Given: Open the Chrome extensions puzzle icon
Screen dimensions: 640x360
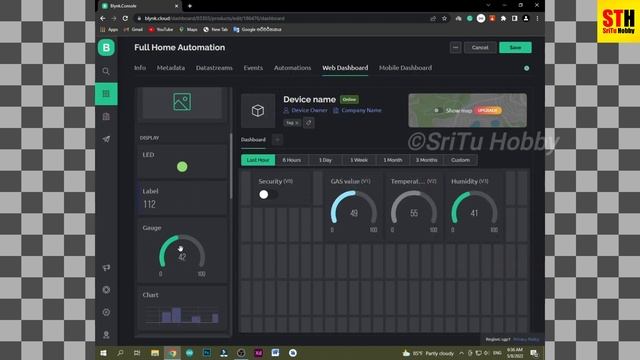Looking at the screenshot, I should tap(503, 18).
